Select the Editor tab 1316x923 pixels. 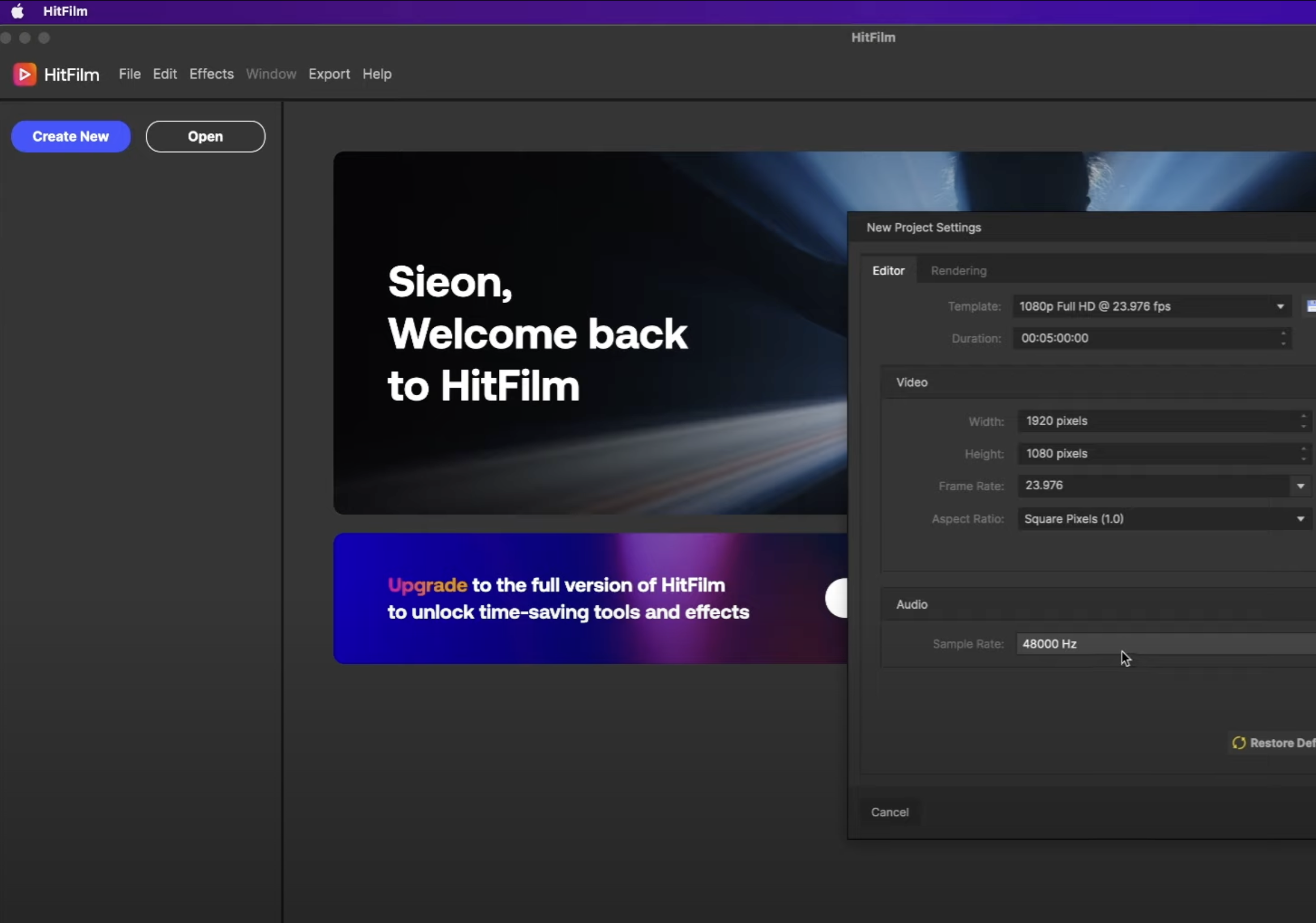pyautogui.click(x=888, y=271)
